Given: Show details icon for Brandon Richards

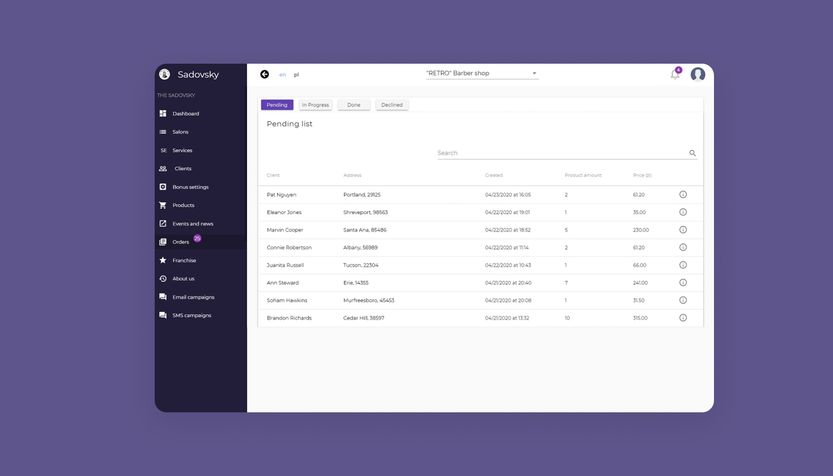Looking at the screenshot, I should 683,318.
